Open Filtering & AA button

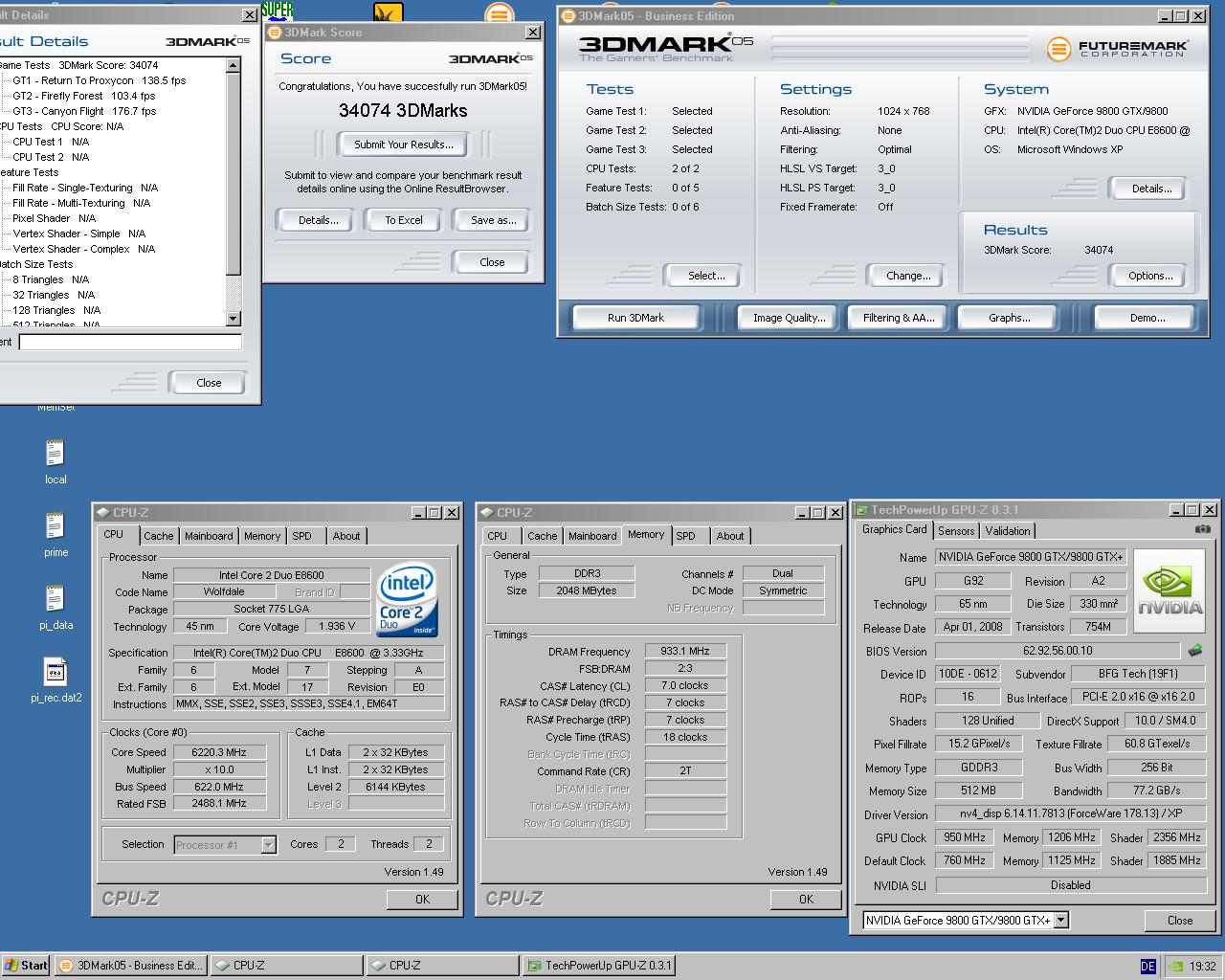899,318
